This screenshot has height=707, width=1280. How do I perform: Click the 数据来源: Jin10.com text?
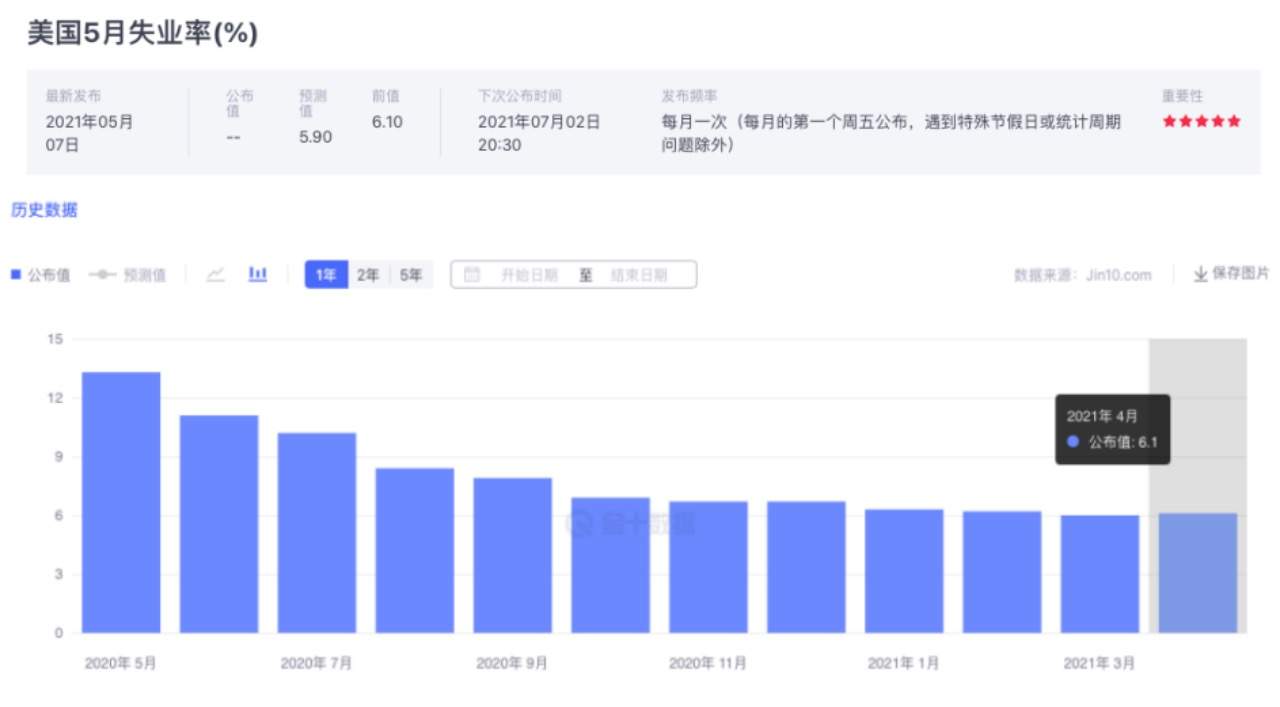(1083, 275)
